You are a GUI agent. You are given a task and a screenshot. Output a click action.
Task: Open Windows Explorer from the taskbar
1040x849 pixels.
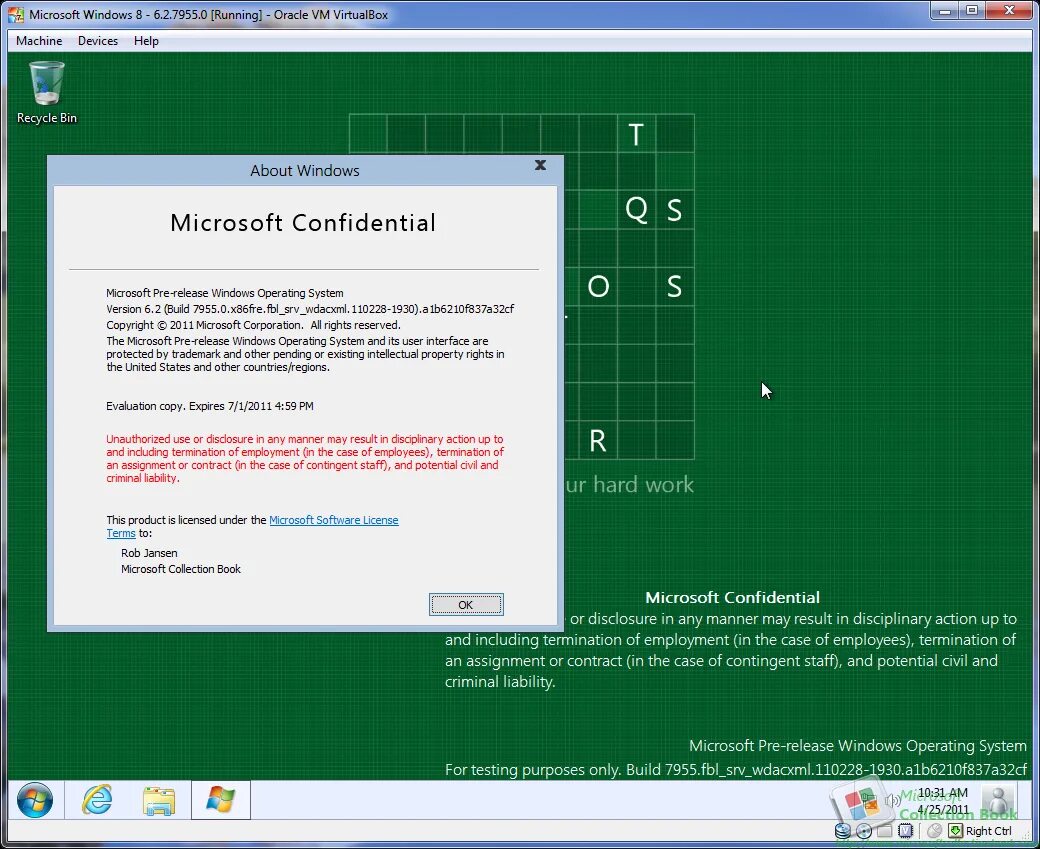[159, 800]
